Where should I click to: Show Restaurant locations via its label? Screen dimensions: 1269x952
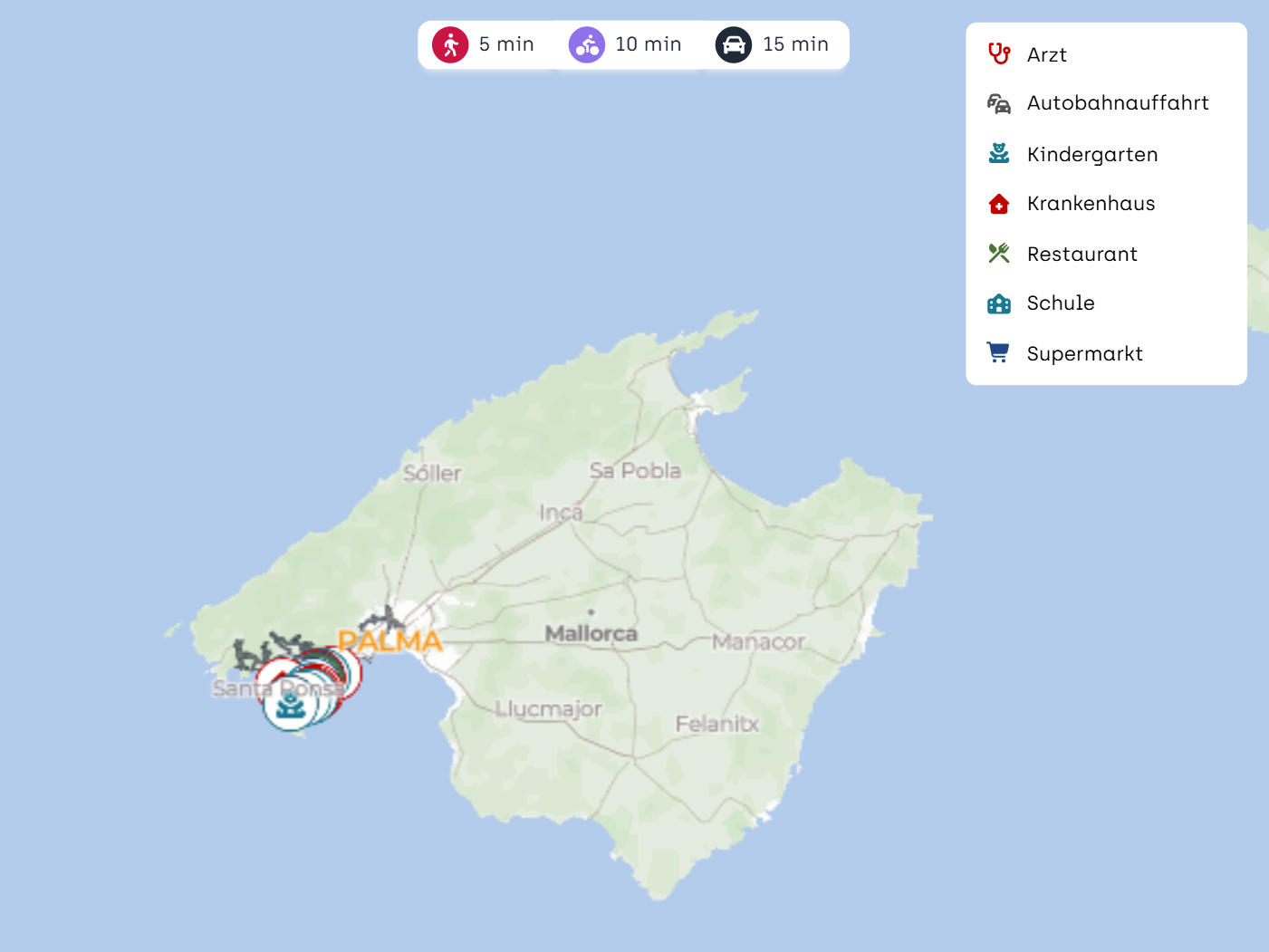pos(1082,255)
